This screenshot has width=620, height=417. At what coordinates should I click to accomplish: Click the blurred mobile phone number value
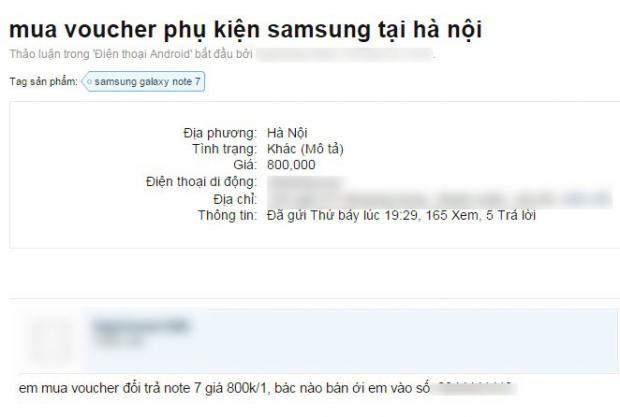pyautogui.click(x=305, y=182)
